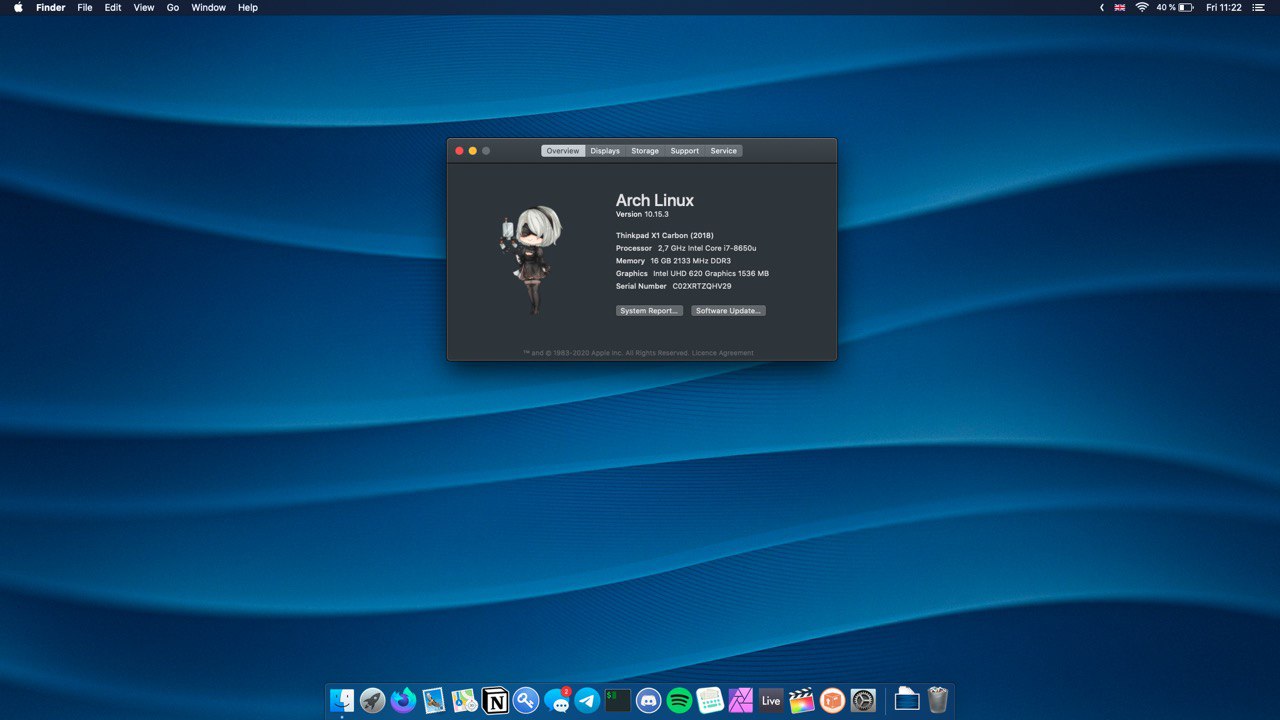Image resolution: width=1280 pixels, height=720 pixels.
Task: Open Notification Center list icon
Action: (1258, 7)
